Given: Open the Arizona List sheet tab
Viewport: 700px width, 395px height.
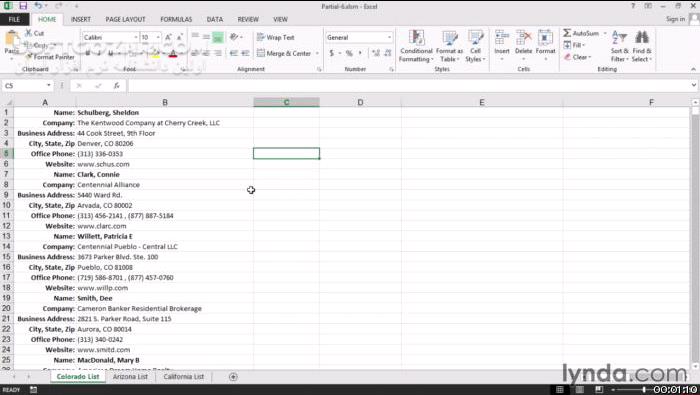Looking at the screenshot, I should (x=130, y=377).
